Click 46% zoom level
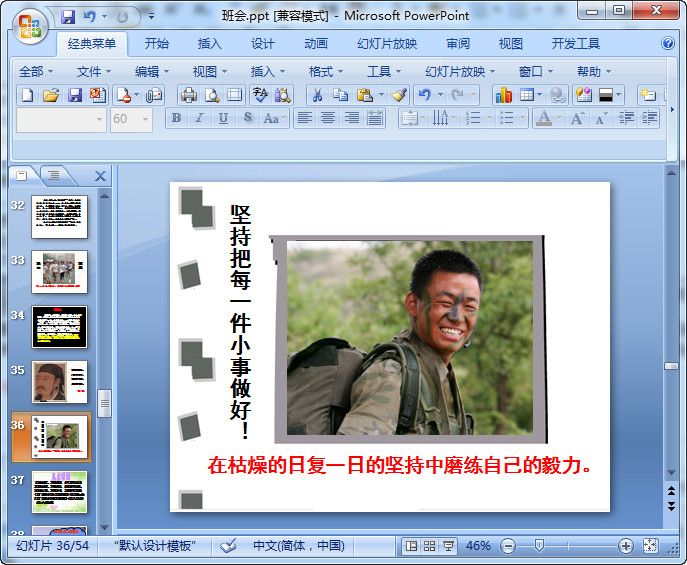 click(x=478, y=546)
